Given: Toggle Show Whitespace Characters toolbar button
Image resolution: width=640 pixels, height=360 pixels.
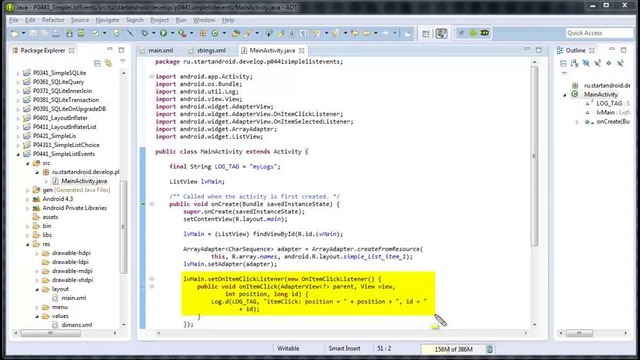Looking at the screenshot, I should 303,33.
